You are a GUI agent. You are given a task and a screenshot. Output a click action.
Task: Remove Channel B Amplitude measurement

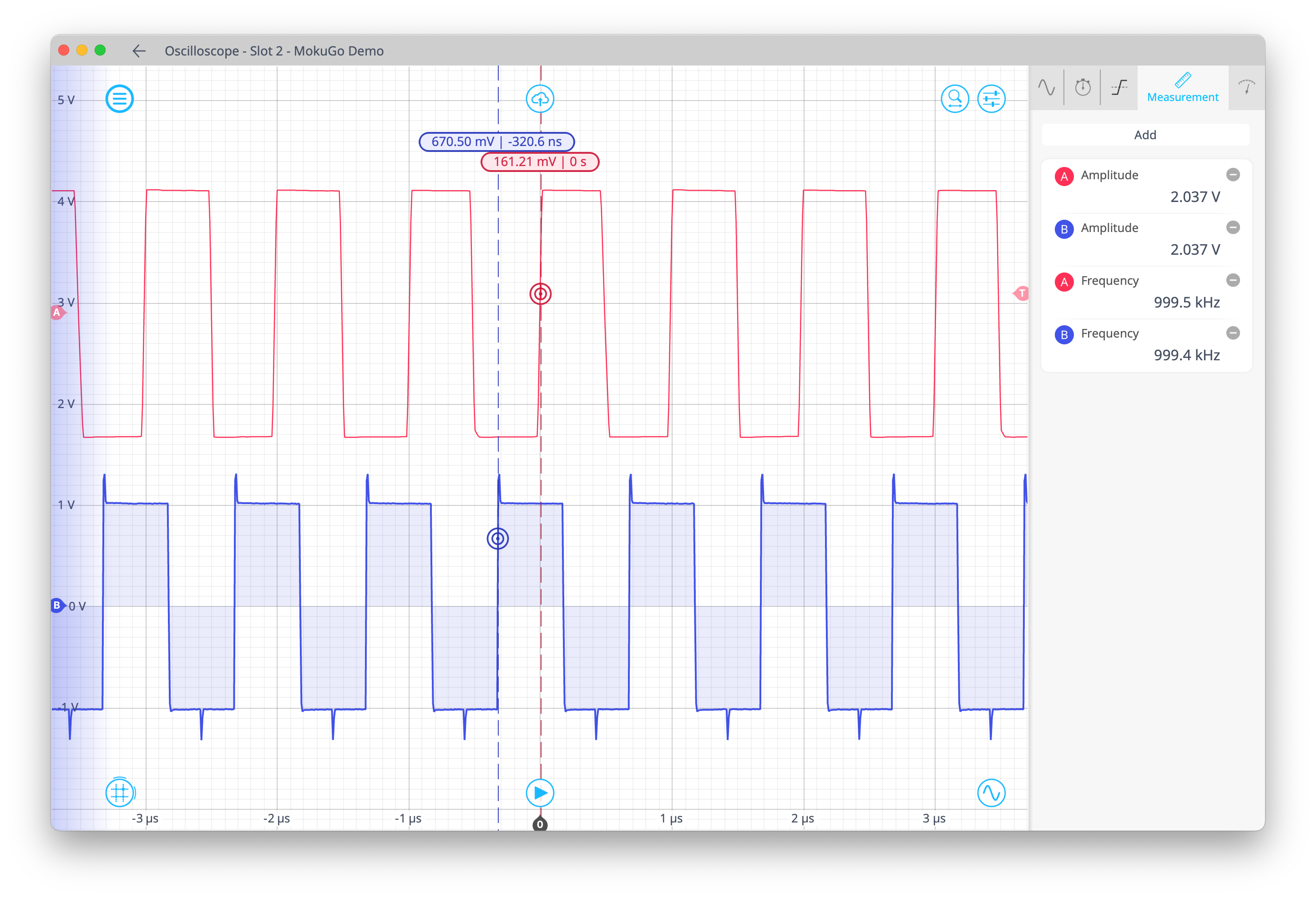click(1233, 227)
